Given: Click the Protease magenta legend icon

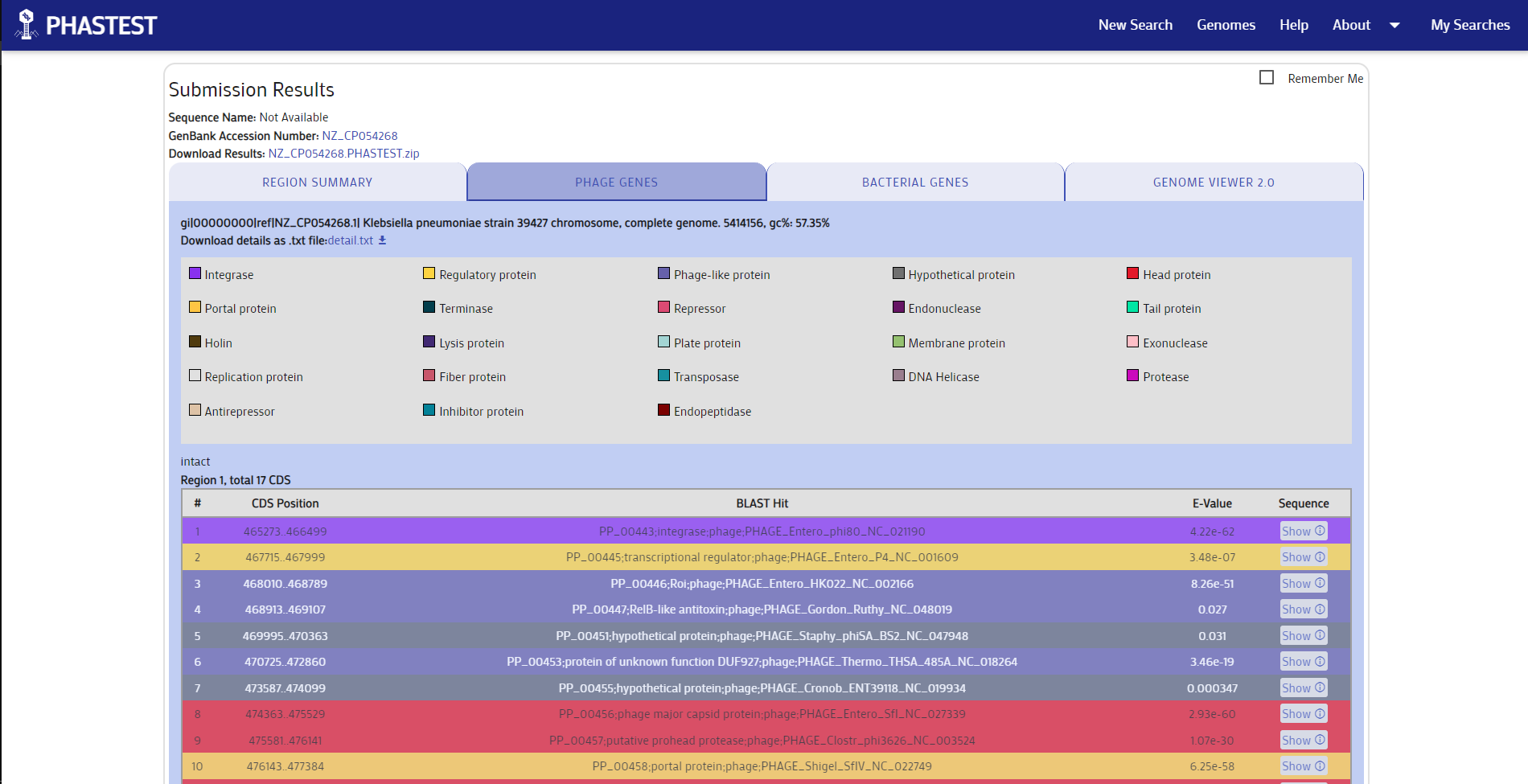Looking at the screenshot, I should (1133, 376).
